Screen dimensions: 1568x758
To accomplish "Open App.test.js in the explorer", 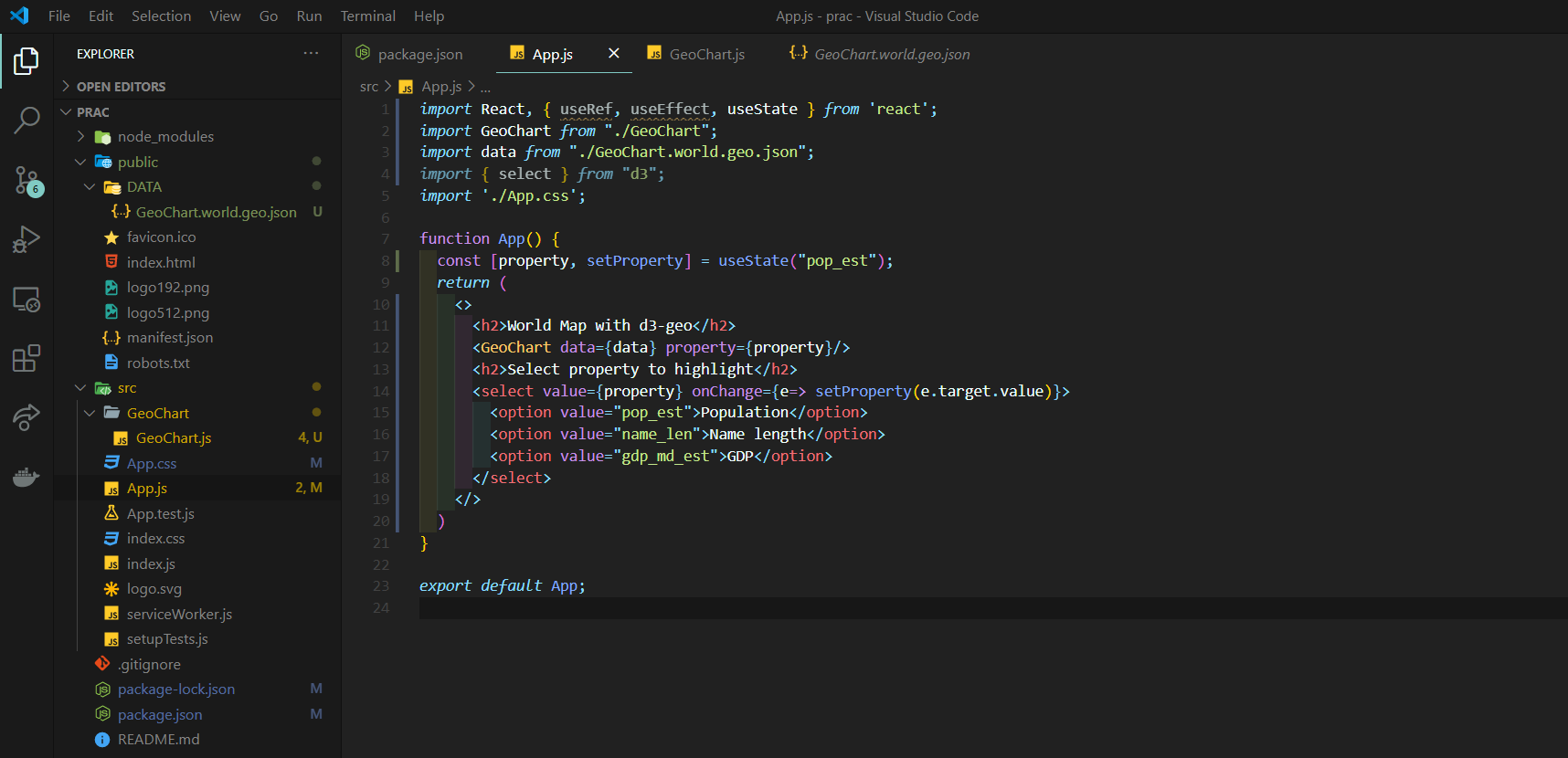I will (160, 514).
